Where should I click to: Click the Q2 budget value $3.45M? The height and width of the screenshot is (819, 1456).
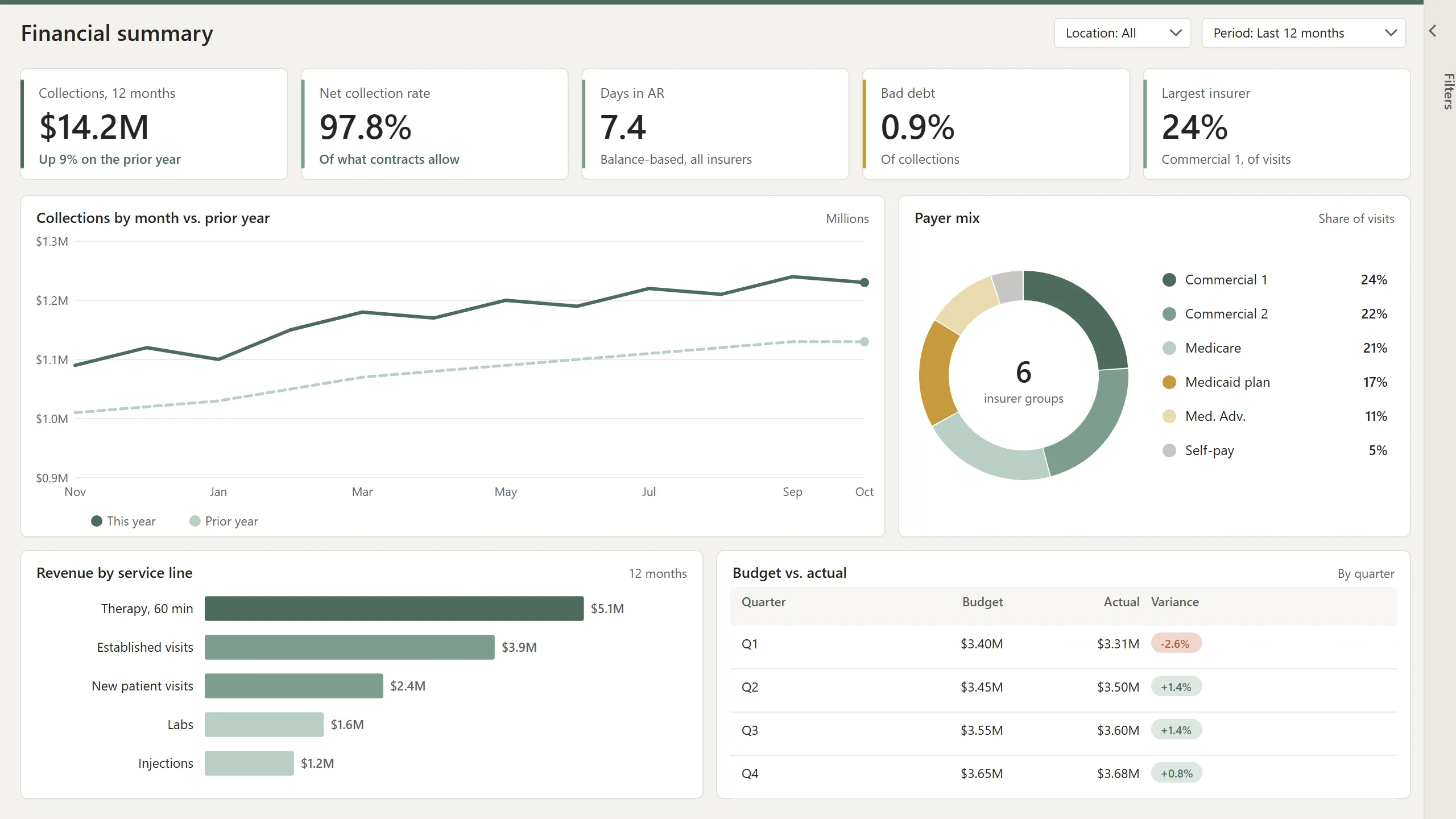982,687
